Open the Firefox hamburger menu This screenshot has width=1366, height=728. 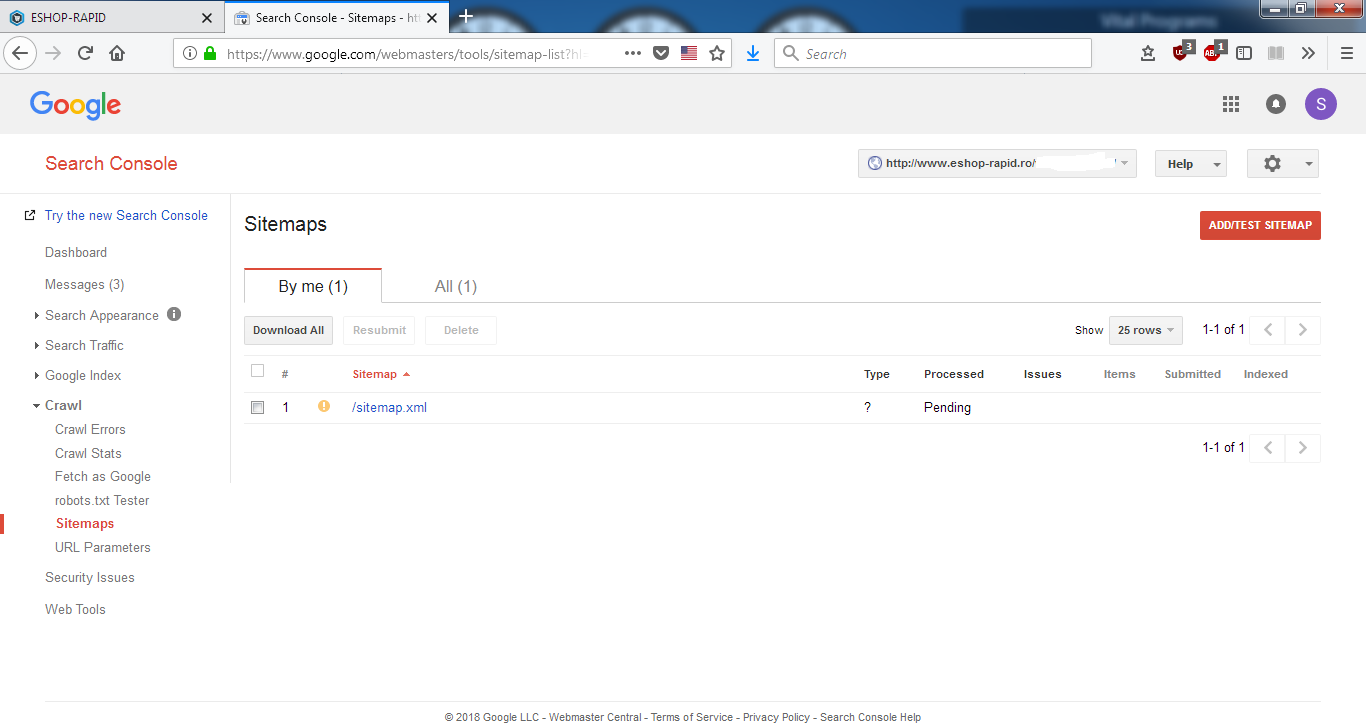coord(1347,54)
